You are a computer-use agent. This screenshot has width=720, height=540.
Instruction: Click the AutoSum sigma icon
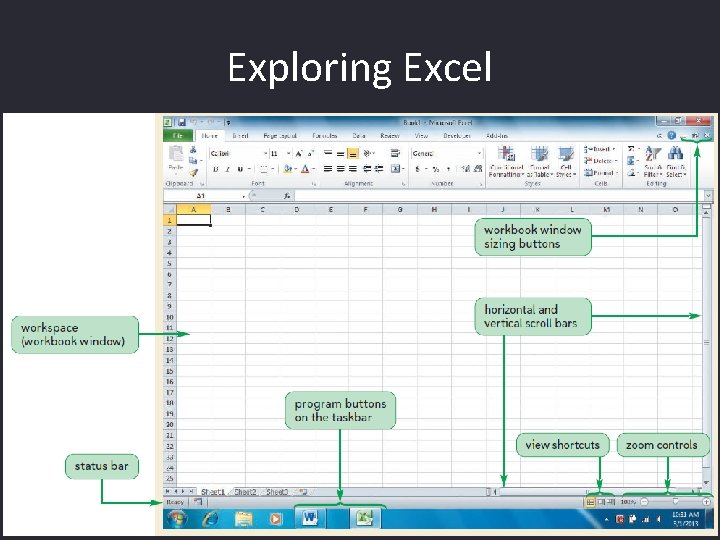point(631,149)
